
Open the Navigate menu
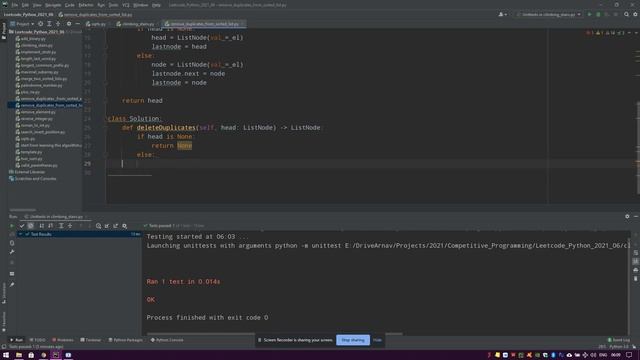53,5
